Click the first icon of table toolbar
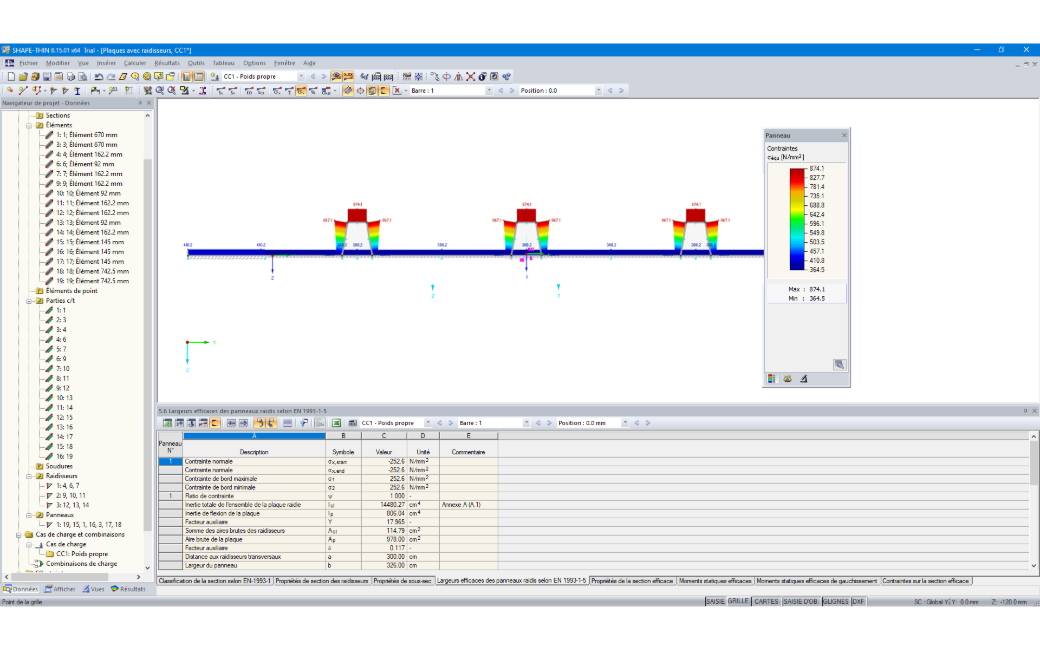 click(x=168, y=422)
